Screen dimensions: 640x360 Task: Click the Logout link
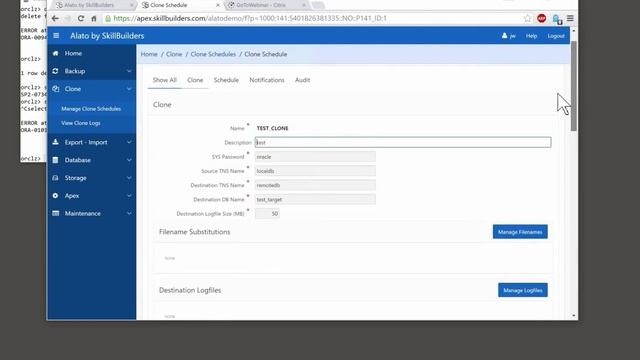tap(556, 36)
